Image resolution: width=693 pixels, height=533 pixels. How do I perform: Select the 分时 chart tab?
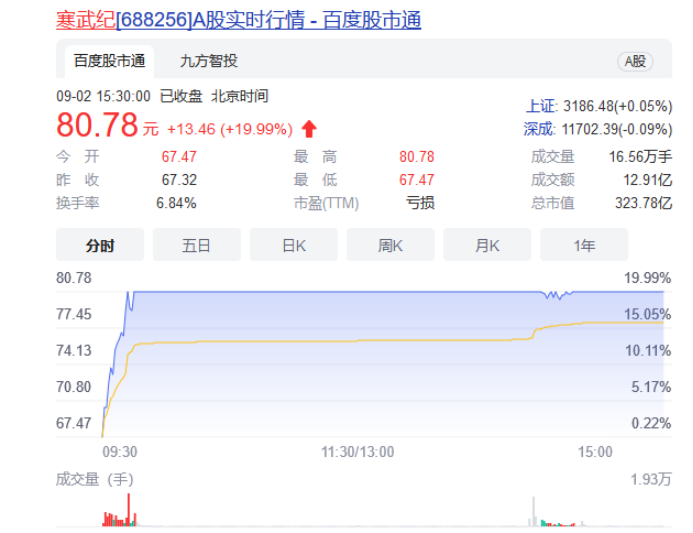point(100,245)
